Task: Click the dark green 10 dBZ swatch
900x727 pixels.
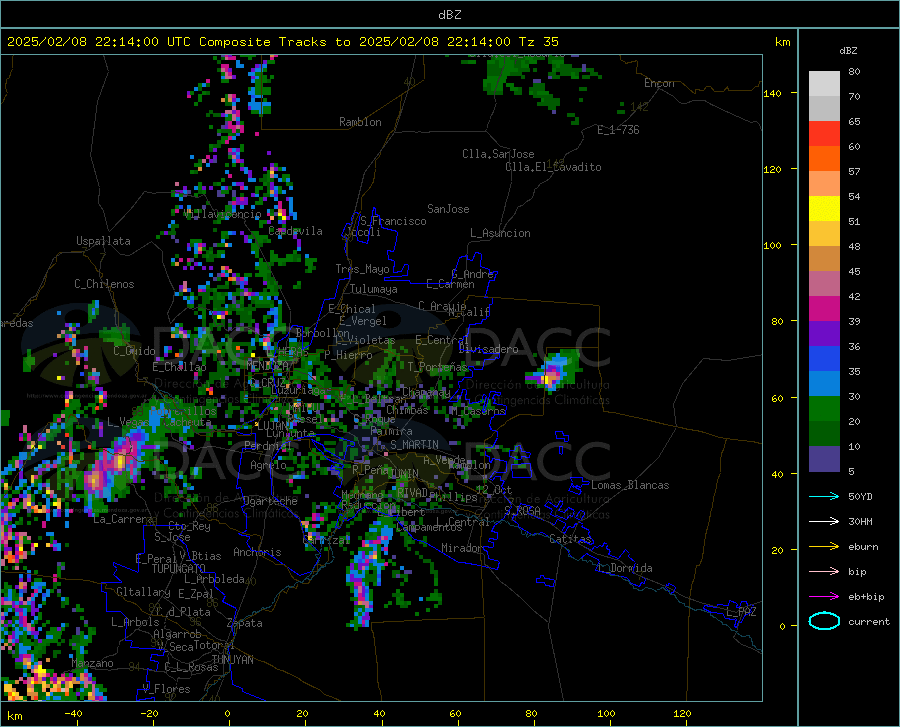Action: [x=824, y=434]
